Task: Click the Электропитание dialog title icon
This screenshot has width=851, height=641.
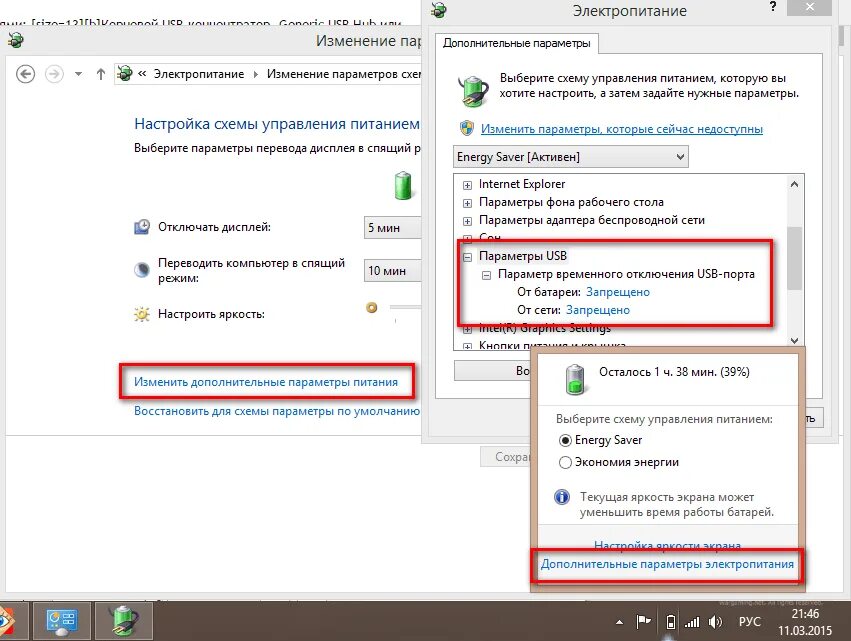Action: click(x=439, y=9)
